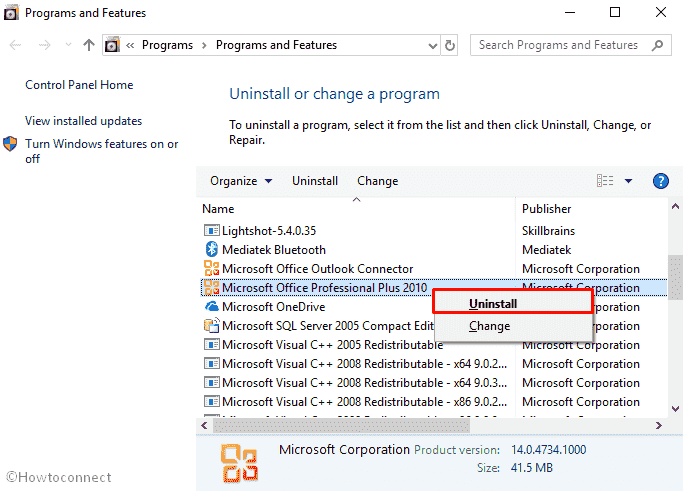Click the shield icon beside Windows features

10,144
